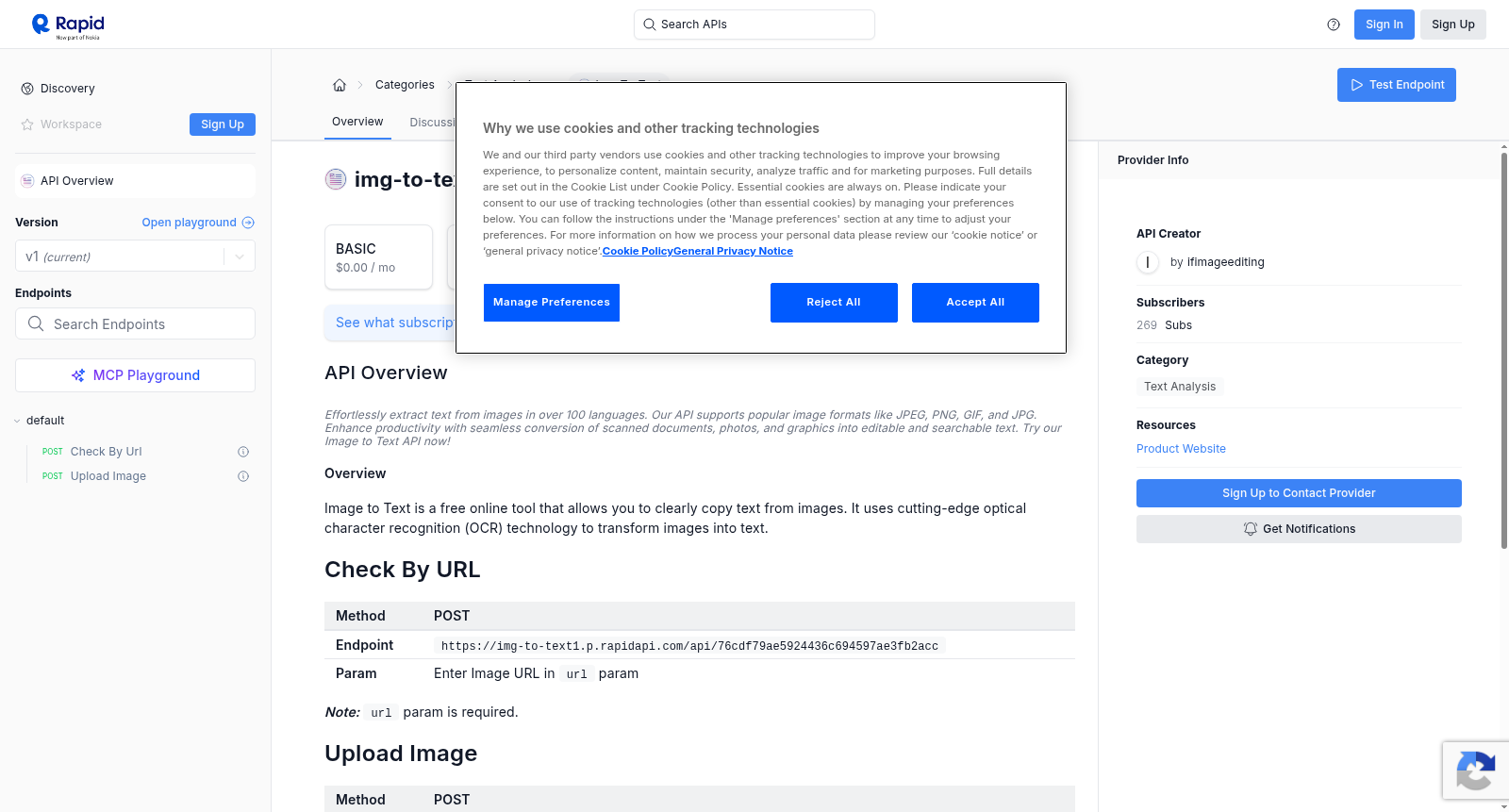Show info for Upload Image endpoint

coord(243,476)
